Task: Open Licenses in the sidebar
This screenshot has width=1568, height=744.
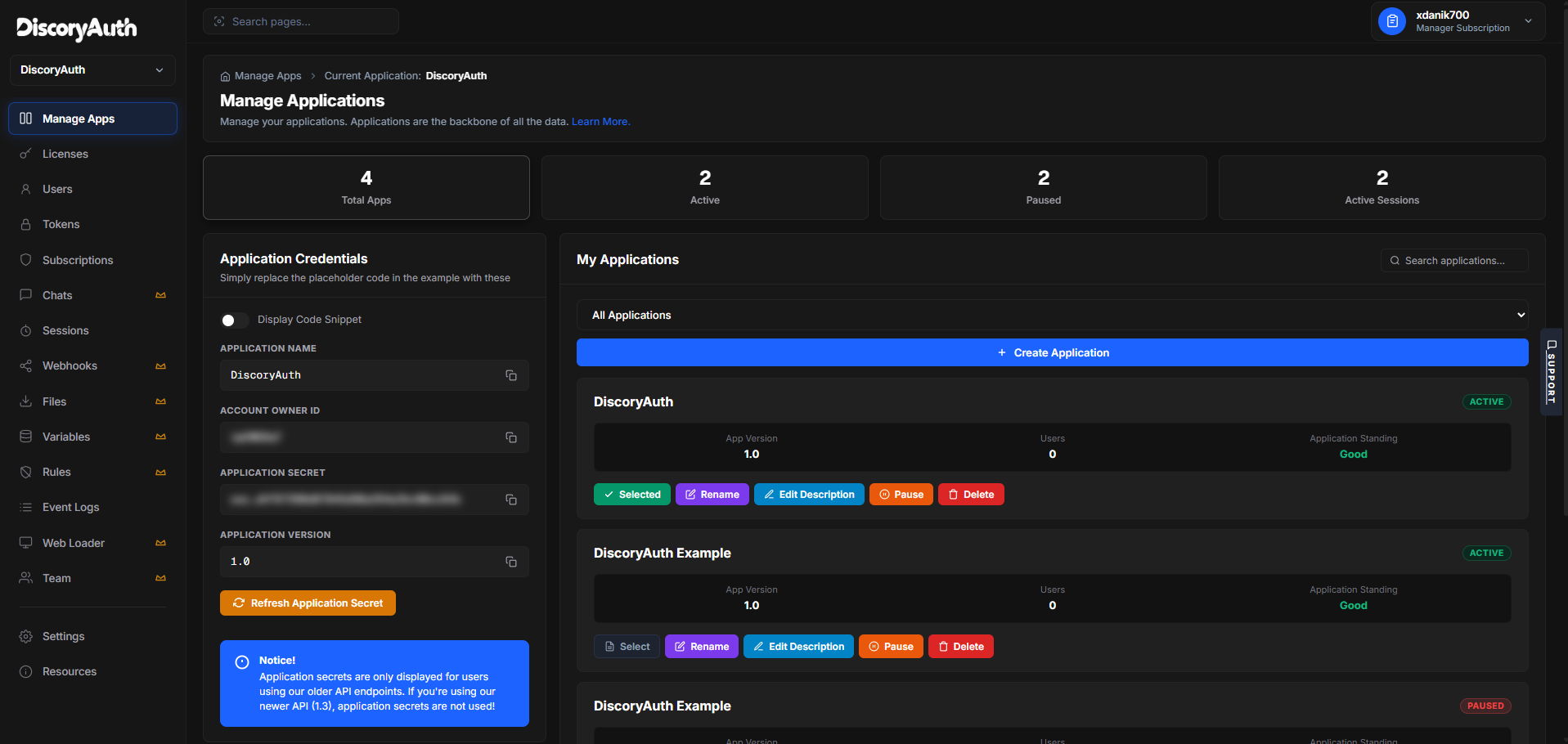Action: [x=92, y=154]
